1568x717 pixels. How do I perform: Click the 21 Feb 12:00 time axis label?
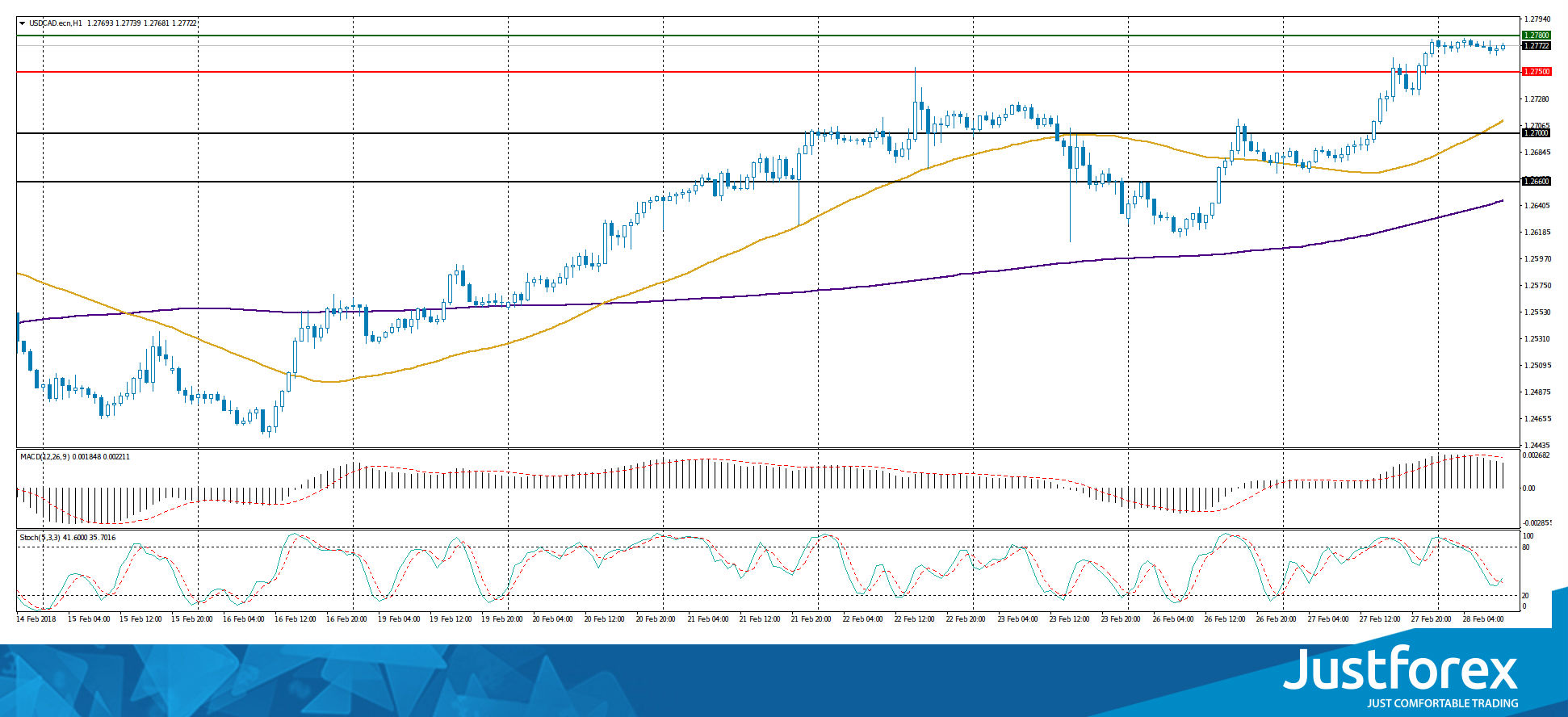[760, 619]
